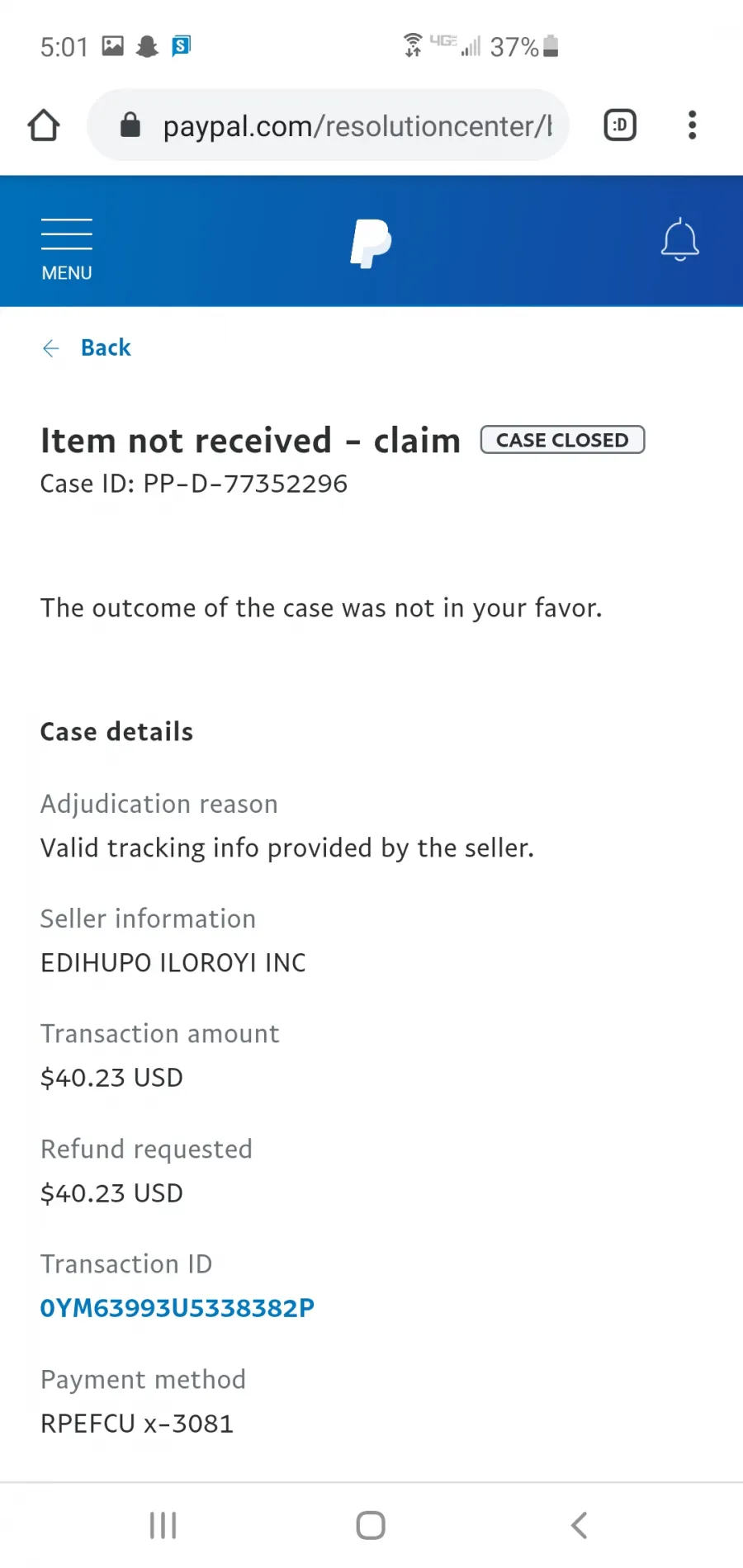Tap the browser home icon
743x1568 pixels.
coord(44,125)
